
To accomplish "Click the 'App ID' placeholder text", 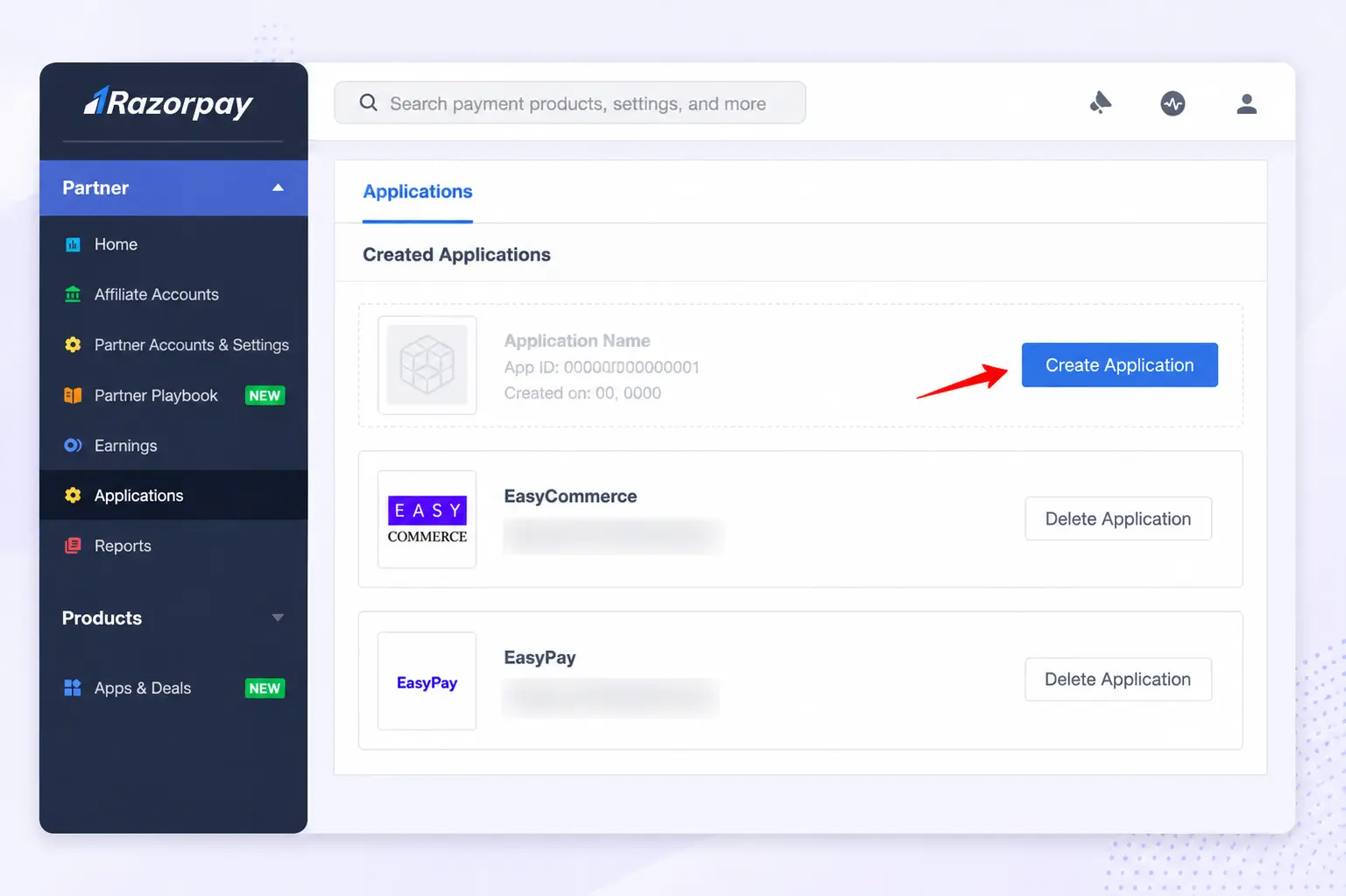I will tap(602, 367).
